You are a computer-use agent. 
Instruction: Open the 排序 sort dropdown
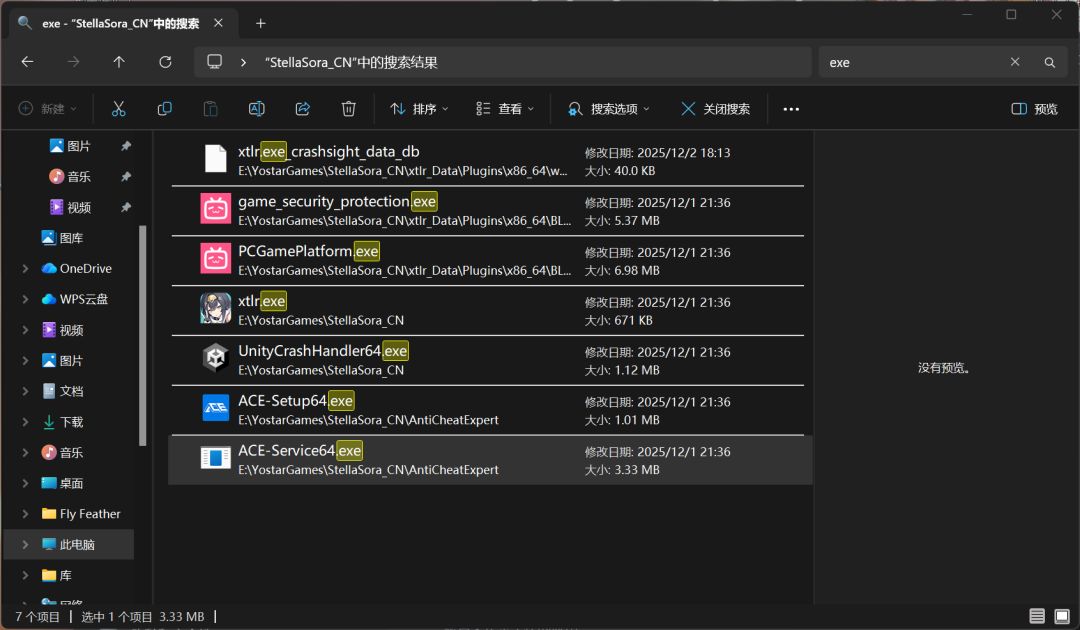(419, 109)
